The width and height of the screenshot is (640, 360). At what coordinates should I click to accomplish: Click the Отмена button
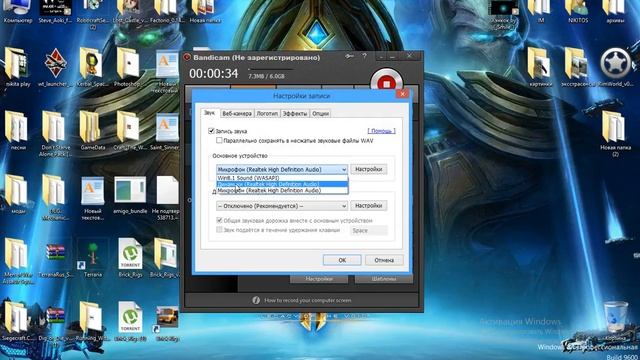384,260
